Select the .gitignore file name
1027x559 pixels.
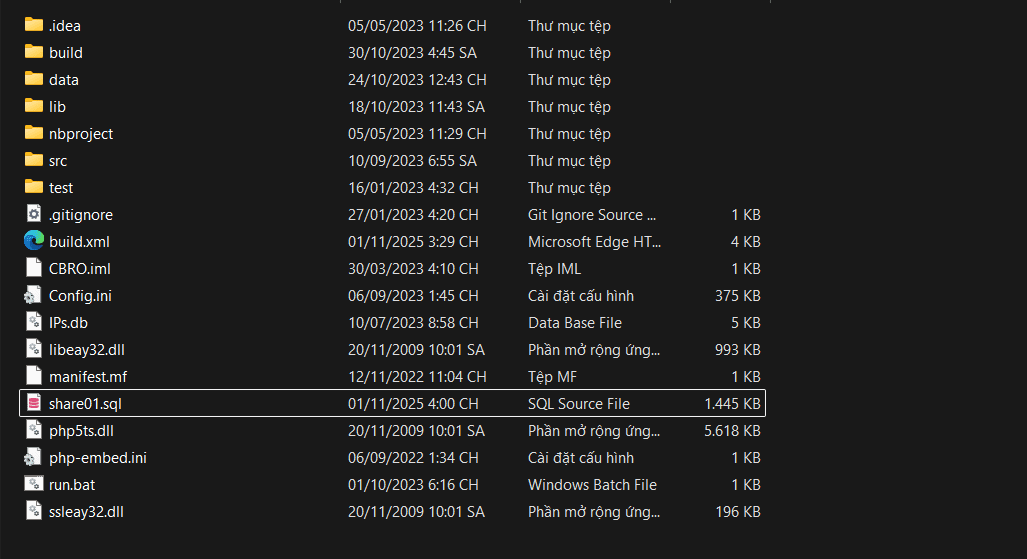[x=81, y=214]
